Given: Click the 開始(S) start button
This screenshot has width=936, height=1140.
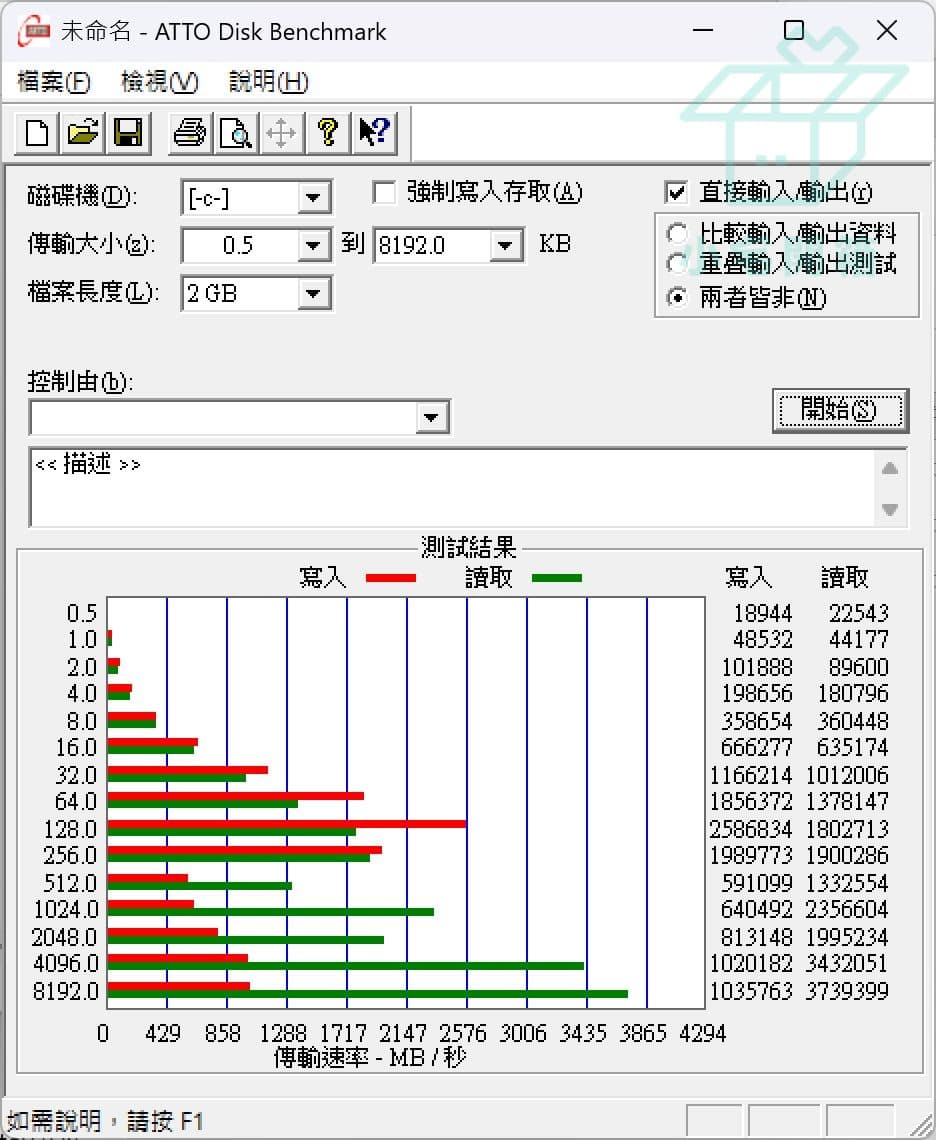Looking at the screenshot, I should [841, 411].
